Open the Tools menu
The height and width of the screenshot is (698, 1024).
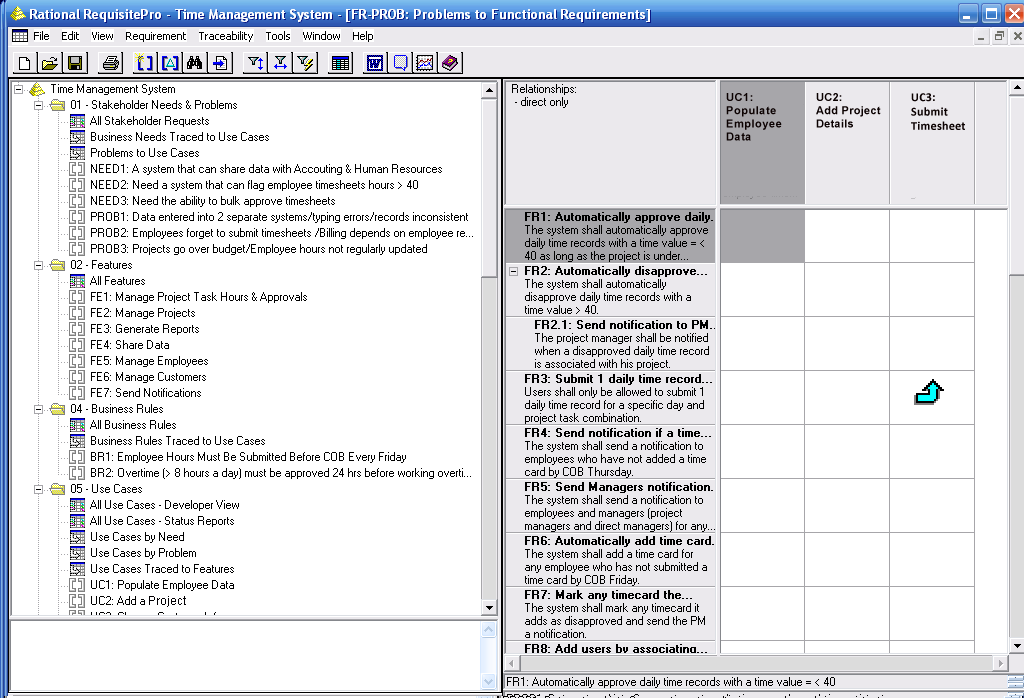coord(278,36)
